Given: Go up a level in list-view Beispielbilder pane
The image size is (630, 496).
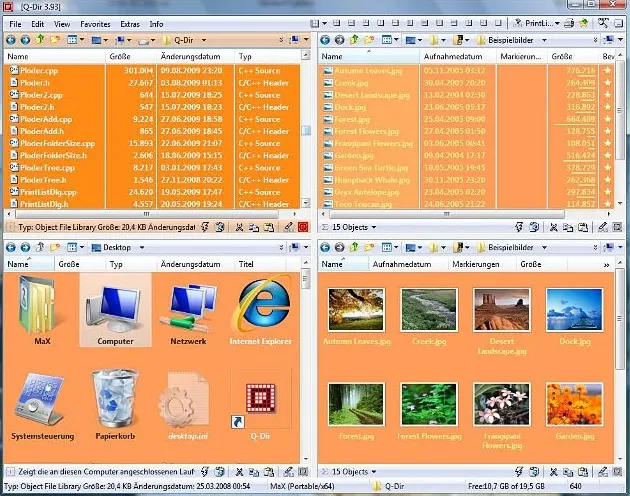Looking at the screenshot, I should pyautogui.click(x=354, y=39).
